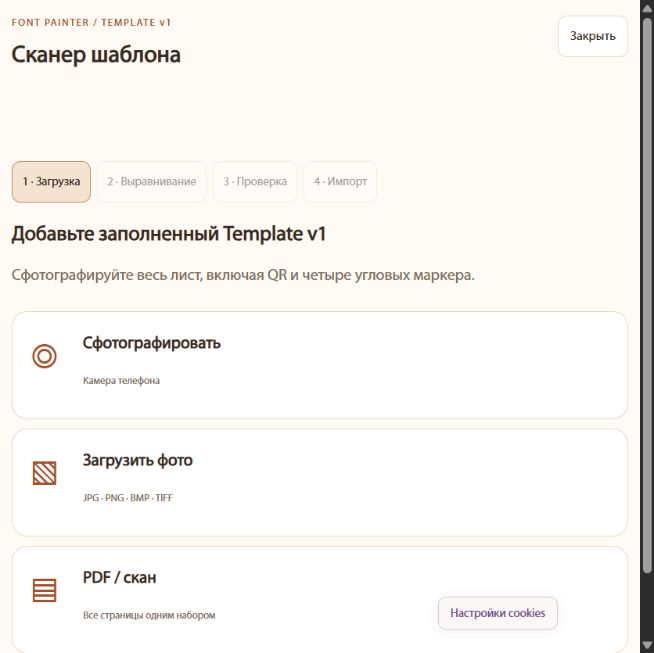Click the Все страницы одним набором caption

point(149,615)
